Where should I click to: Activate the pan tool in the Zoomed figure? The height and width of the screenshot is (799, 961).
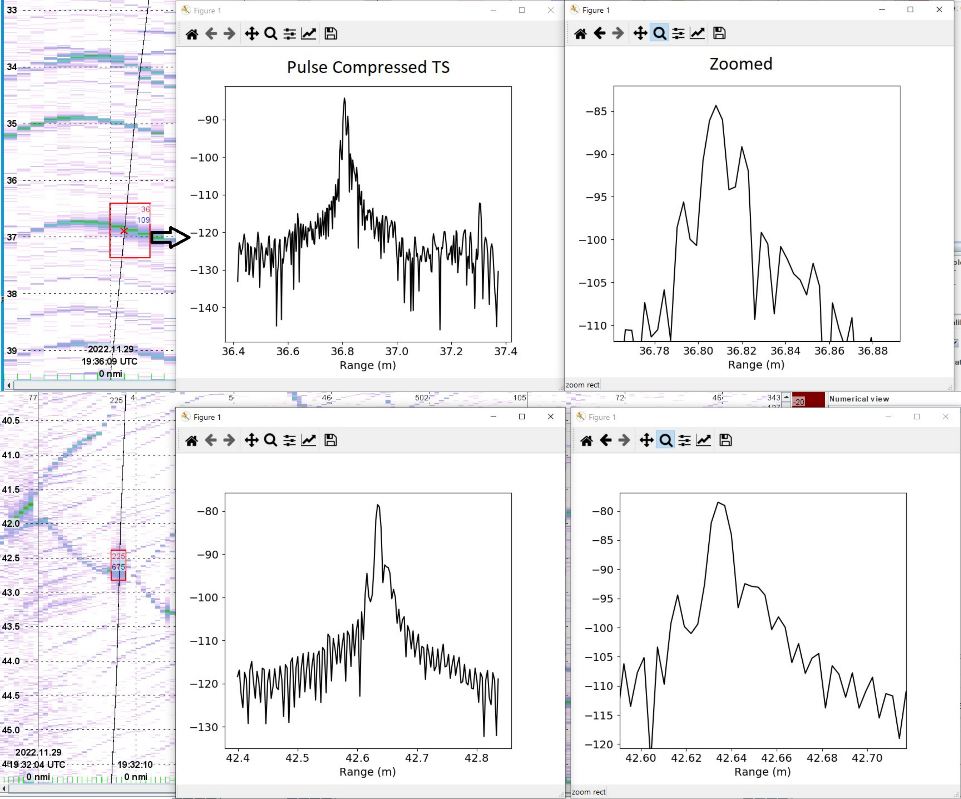(642, 33)
